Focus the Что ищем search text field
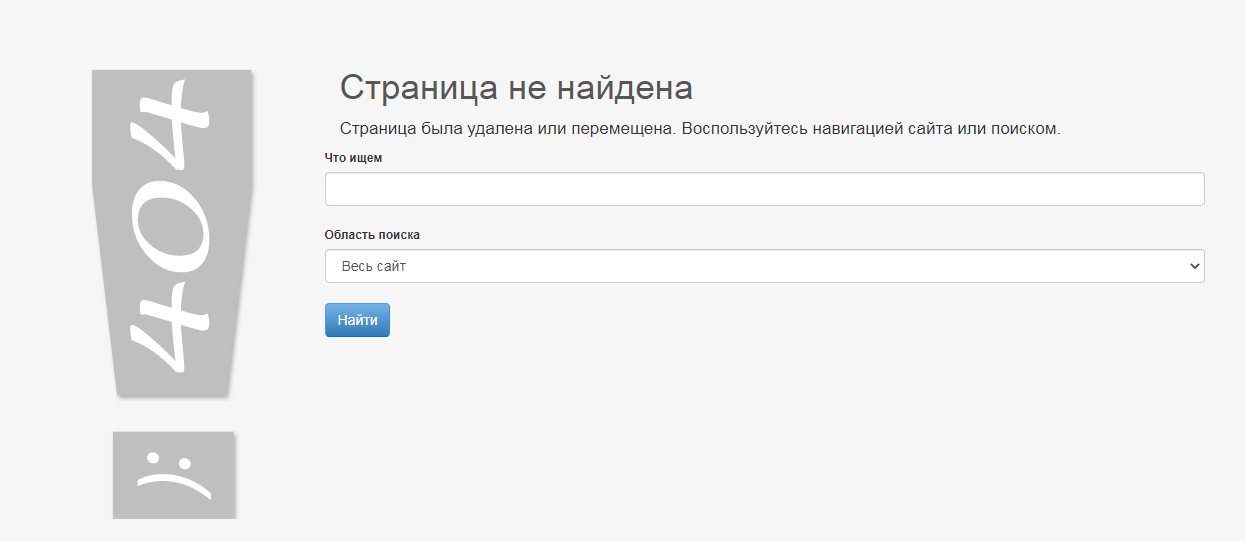 tap(764, 189)
